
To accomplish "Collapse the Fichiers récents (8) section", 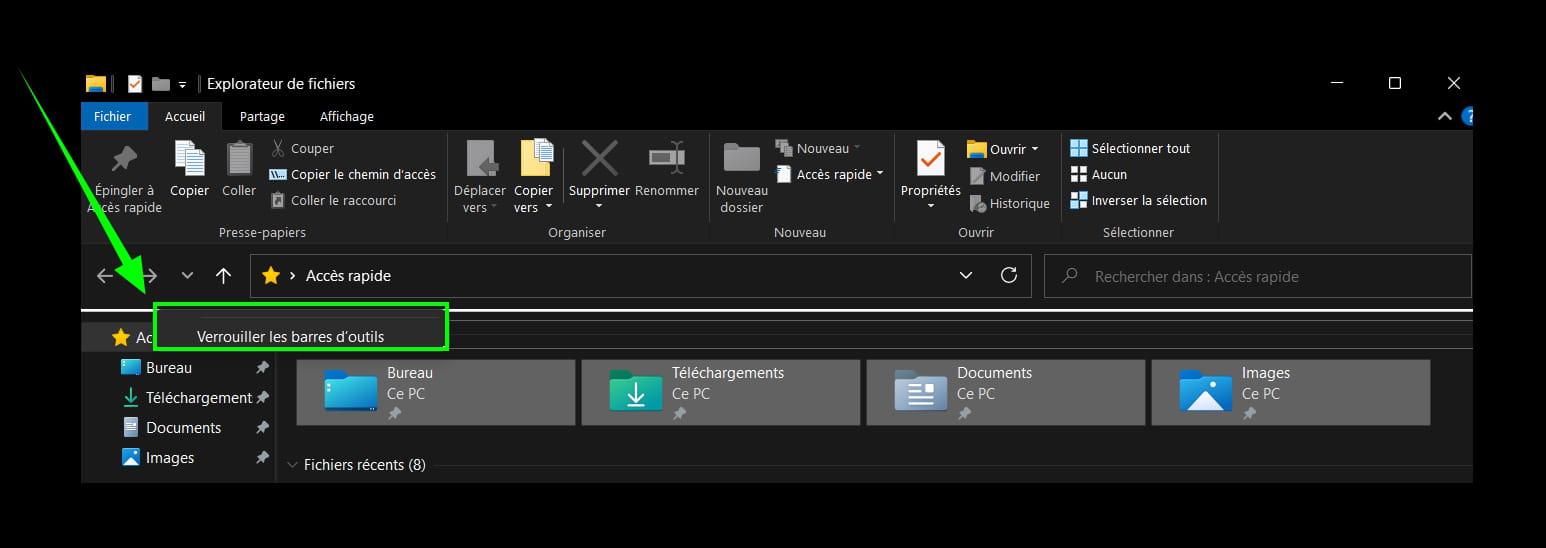I will click(292, 465).
